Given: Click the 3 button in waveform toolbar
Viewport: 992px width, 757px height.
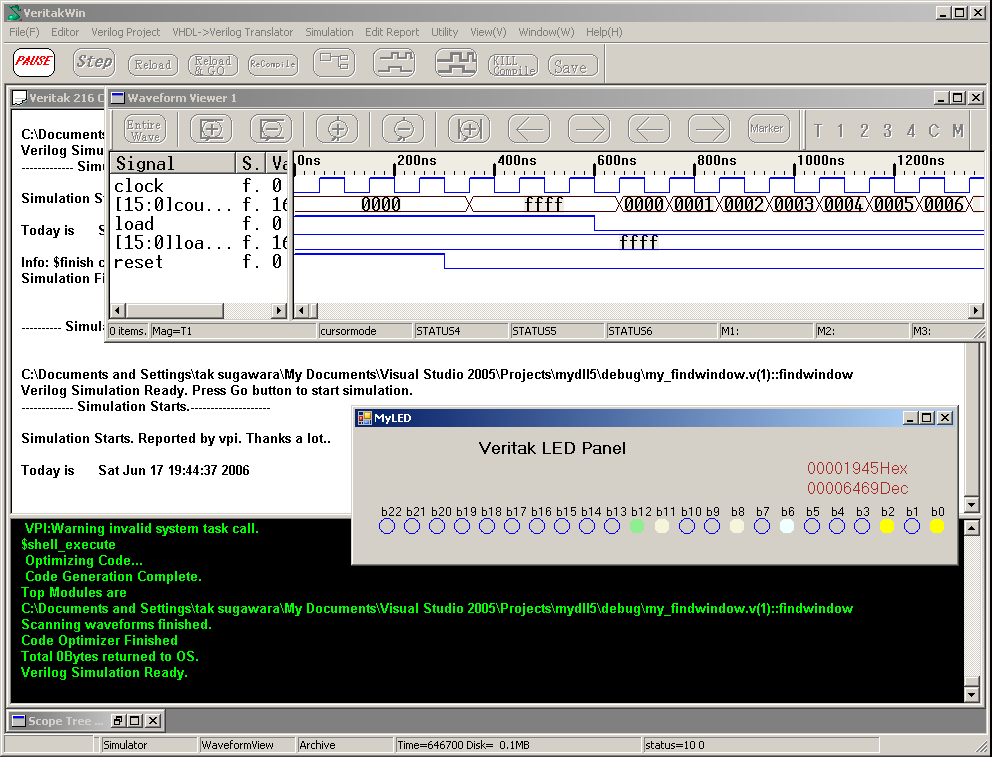Looking at the screenshot, I should click(888, 131).
